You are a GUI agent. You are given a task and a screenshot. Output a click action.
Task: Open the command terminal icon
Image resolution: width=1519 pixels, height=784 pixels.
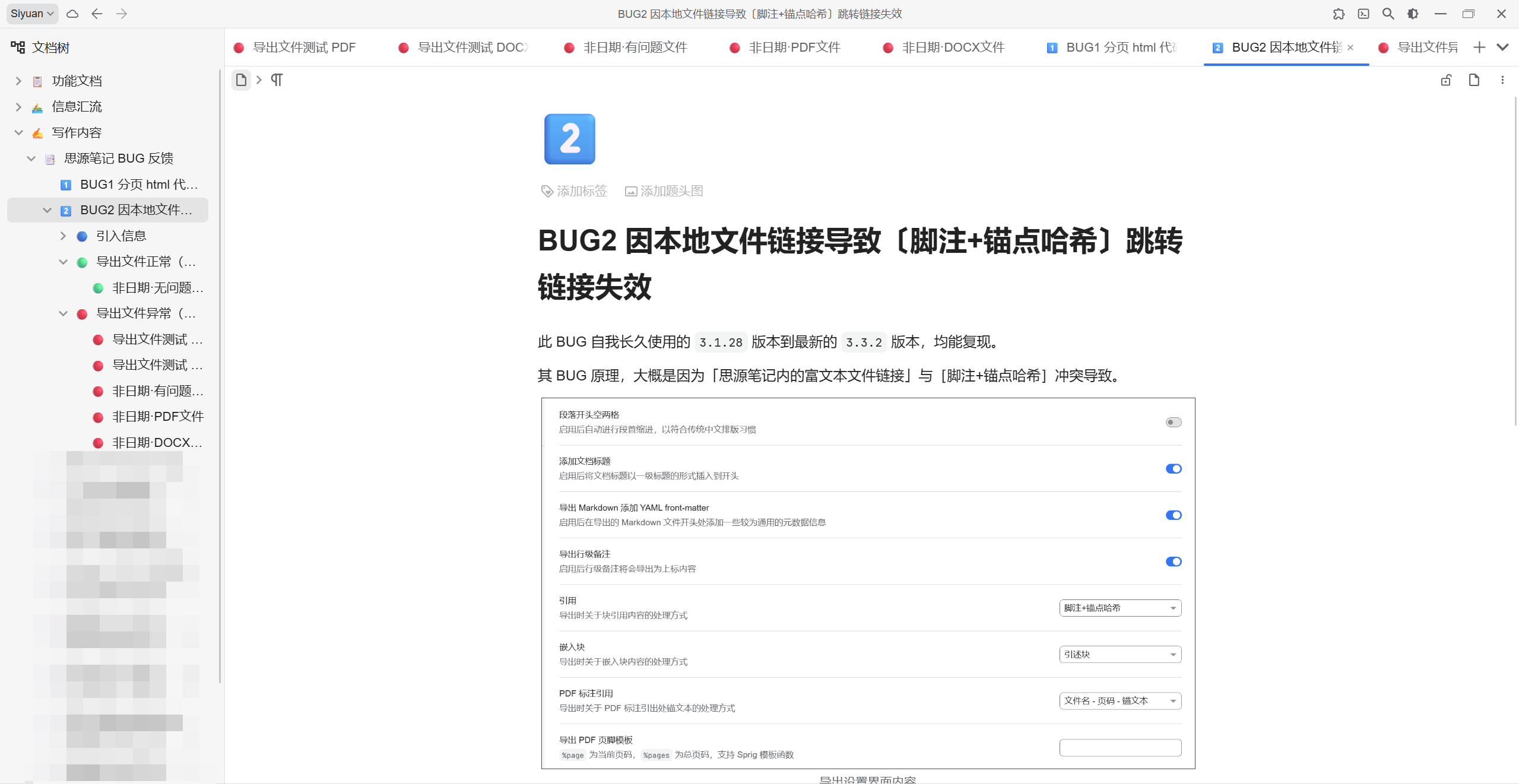[1363, 13]
